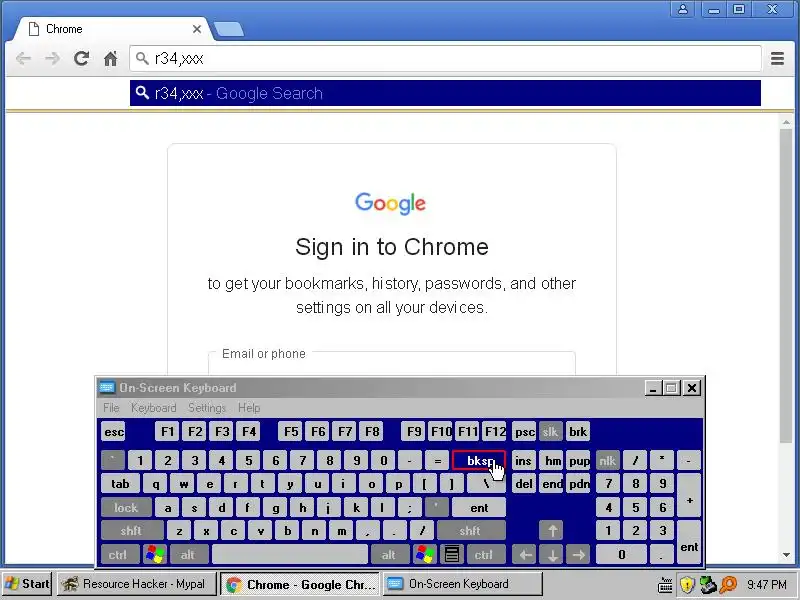The image size is (800, 600).
Task: Click the network computers tray icon
Action: tap(708, 585)
